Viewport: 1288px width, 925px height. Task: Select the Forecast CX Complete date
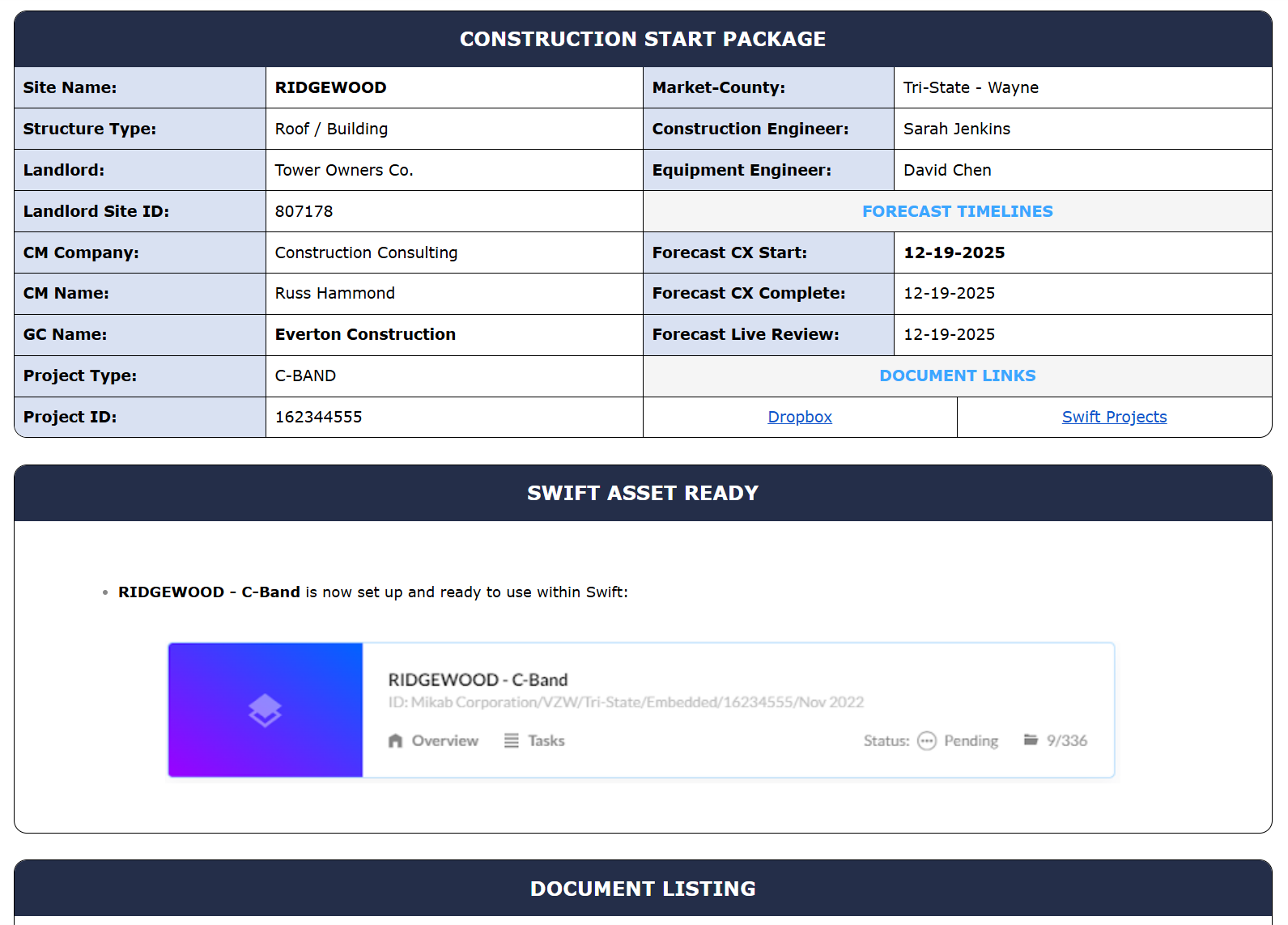click(x=949, y=293)
